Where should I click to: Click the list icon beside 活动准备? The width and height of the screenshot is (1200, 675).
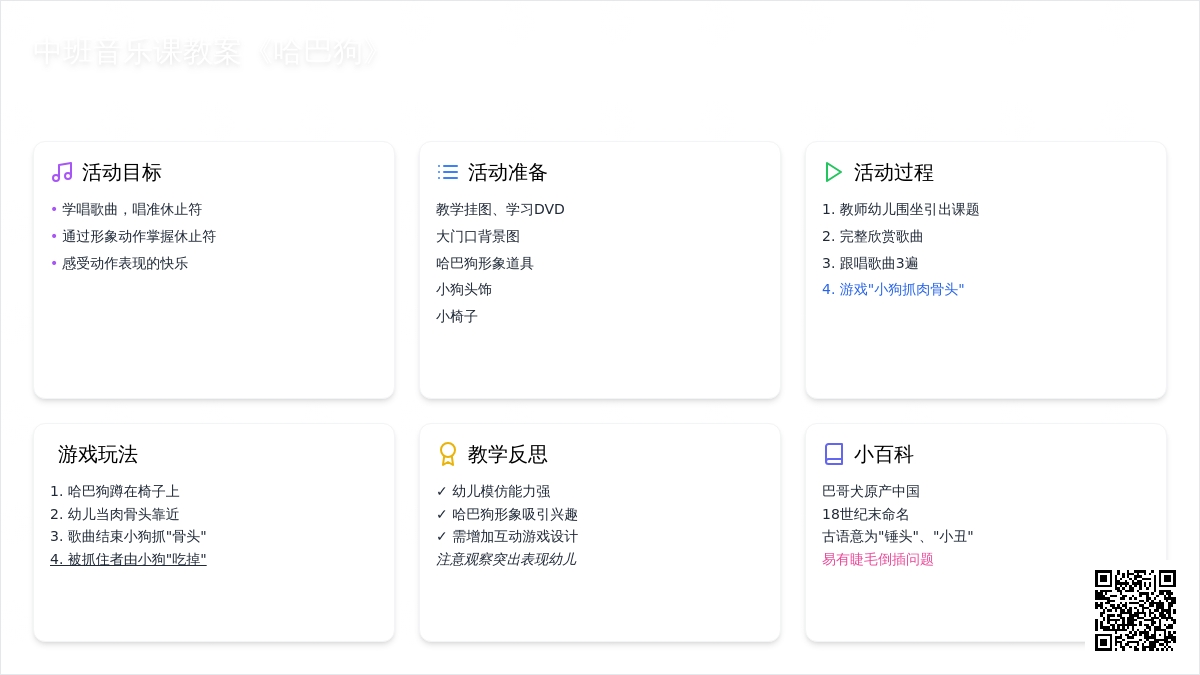click(448, 172)
